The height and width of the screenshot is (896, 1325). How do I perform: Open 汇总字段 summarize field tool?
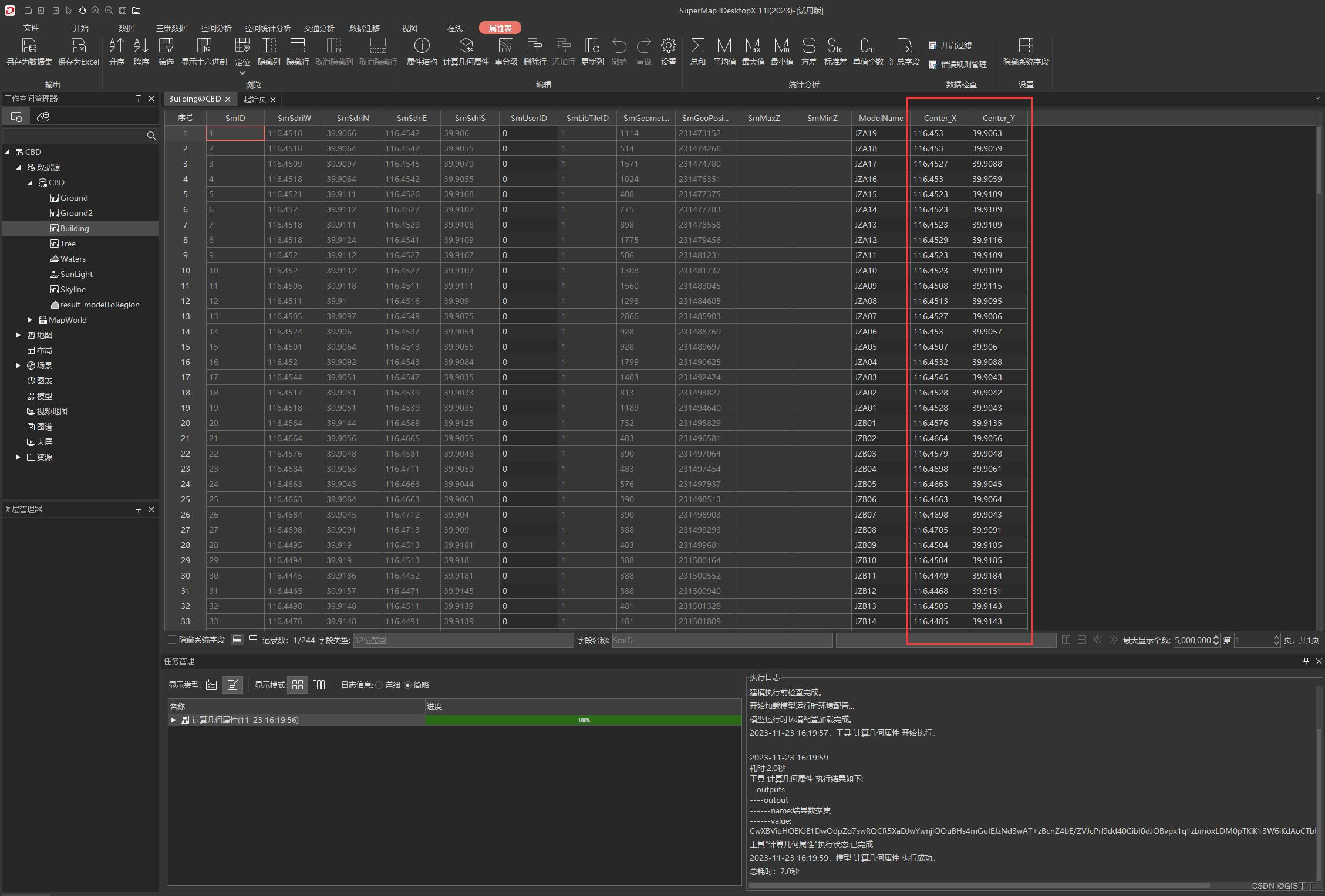tap(905, 52)
